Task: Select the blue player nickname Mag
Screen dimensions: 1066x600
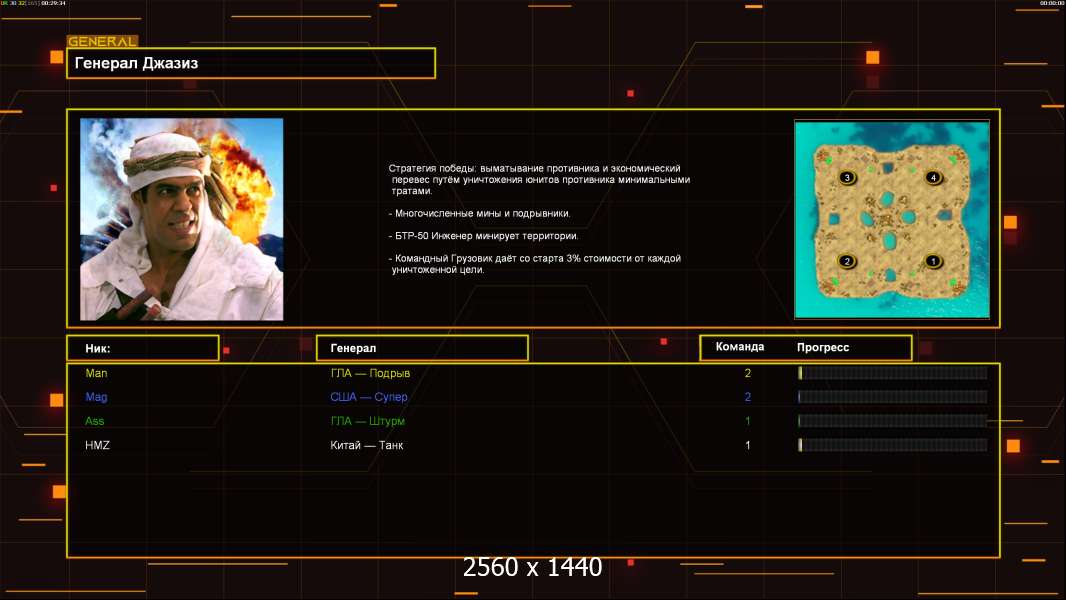Action: [x=96, y=397]
